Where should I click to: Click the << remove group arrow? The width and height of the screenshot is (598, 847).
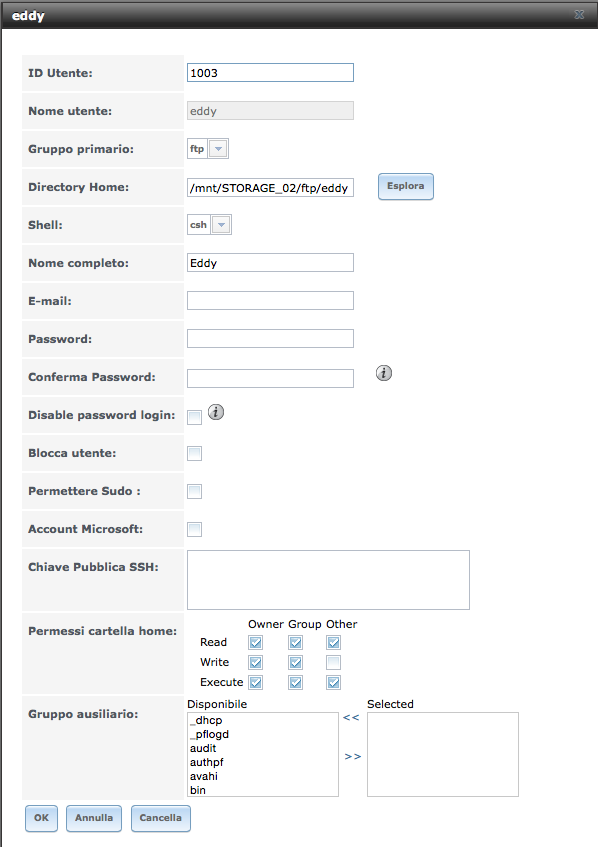pyautogui.click(x=351, y=717)
